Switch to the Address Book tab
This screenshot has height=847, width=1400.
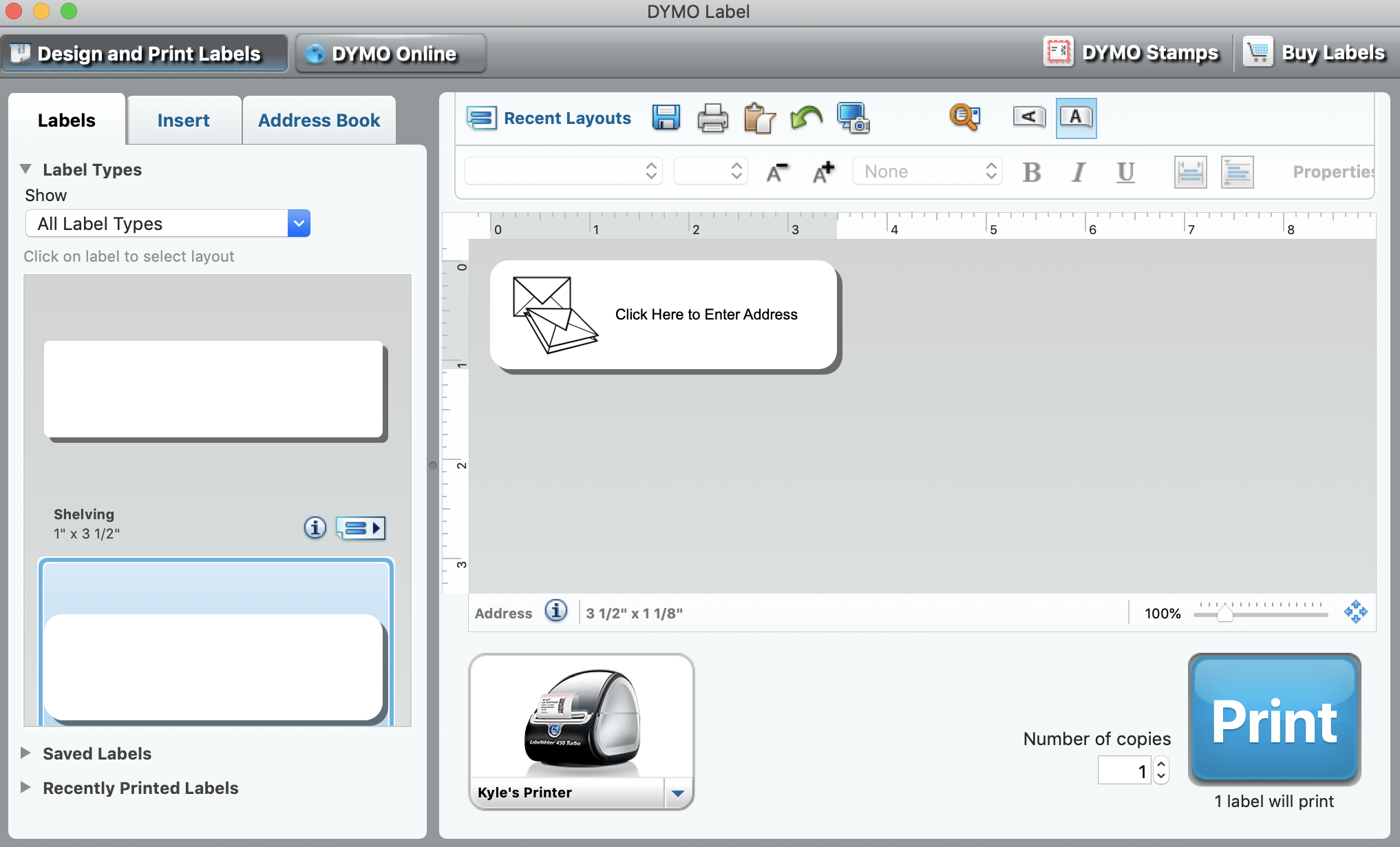click(x=319, y=121)
